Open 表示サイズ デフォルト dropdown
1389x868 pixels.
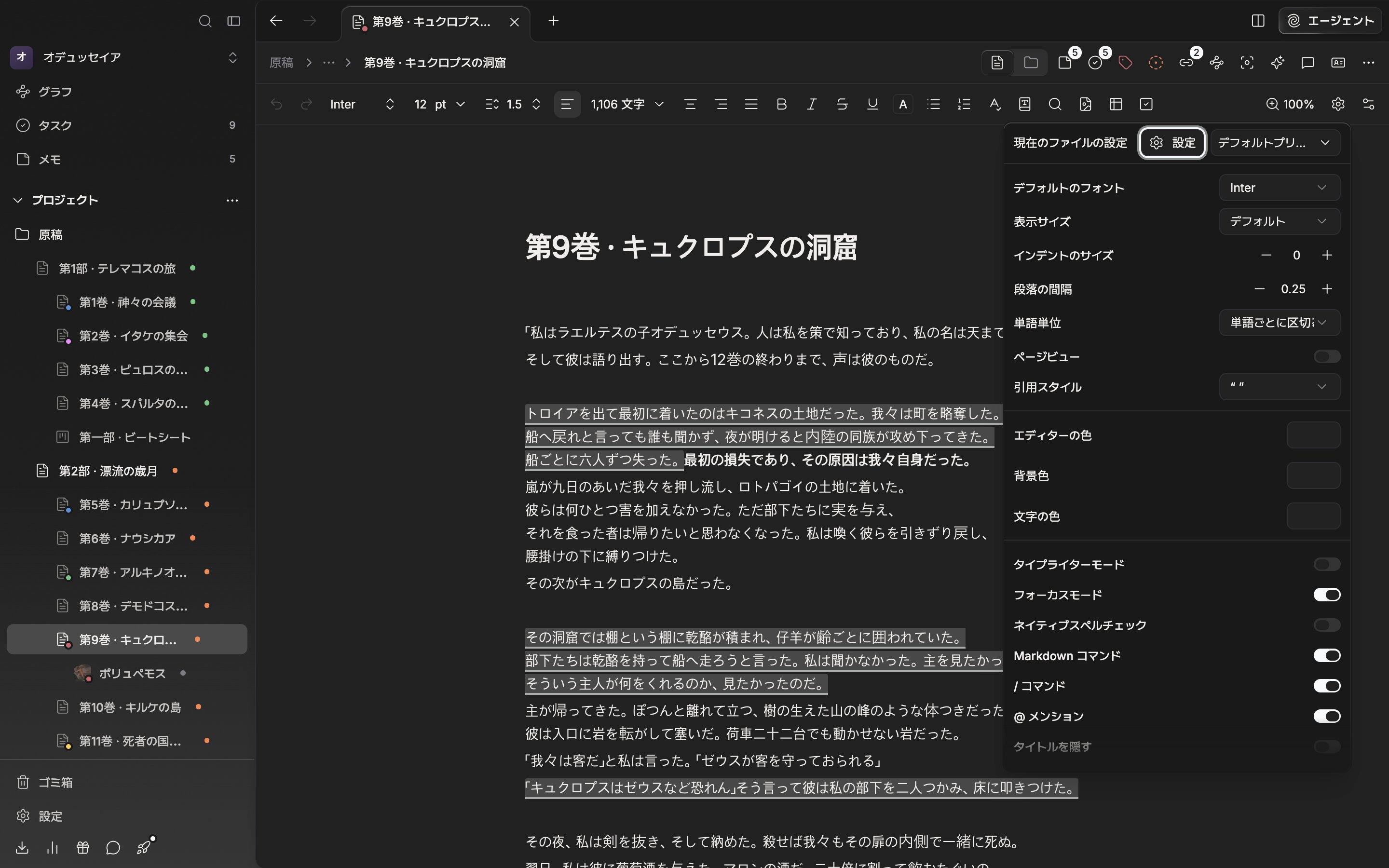pos(1280,221)
